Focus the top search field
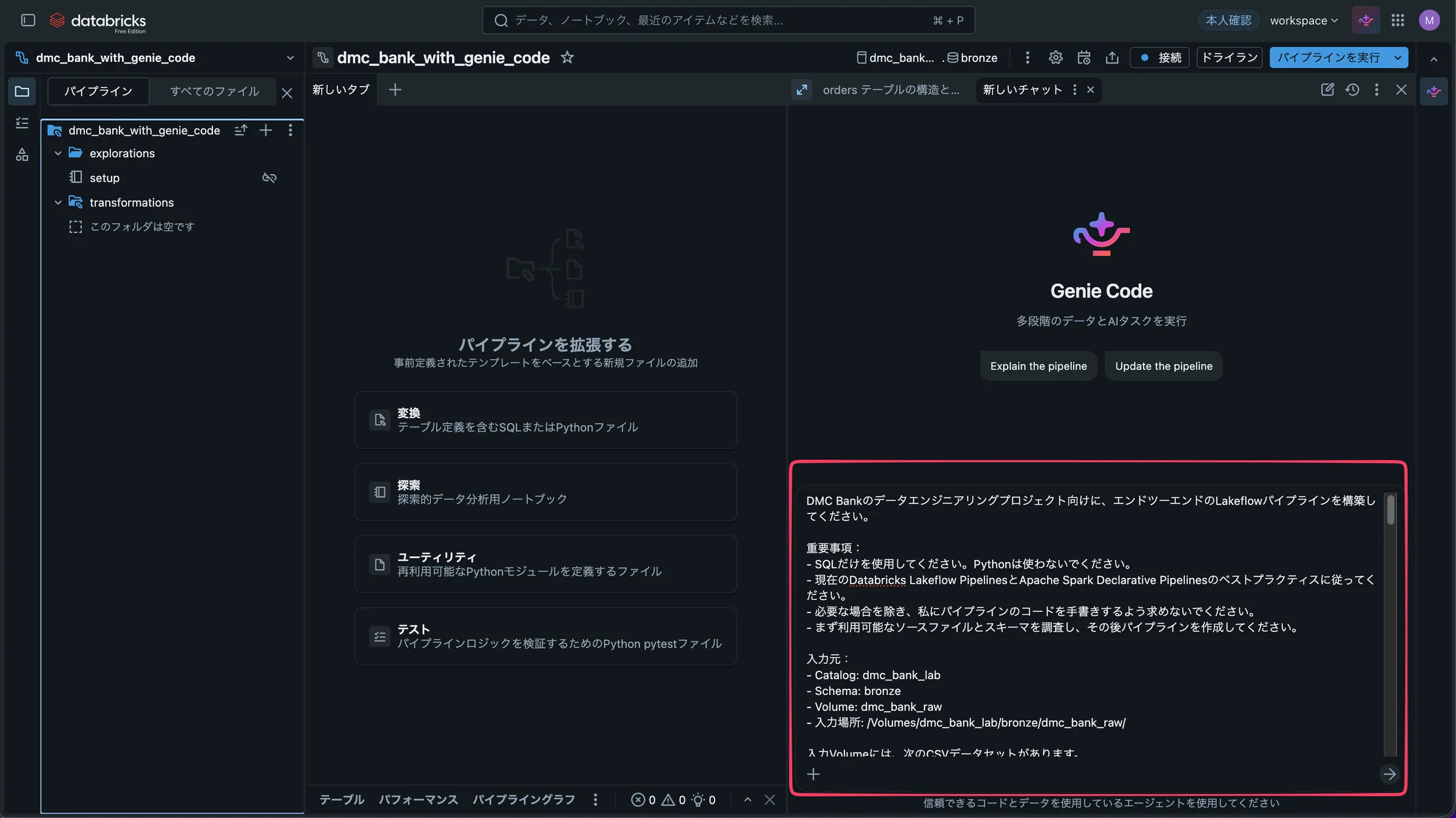 click(729, 21)
